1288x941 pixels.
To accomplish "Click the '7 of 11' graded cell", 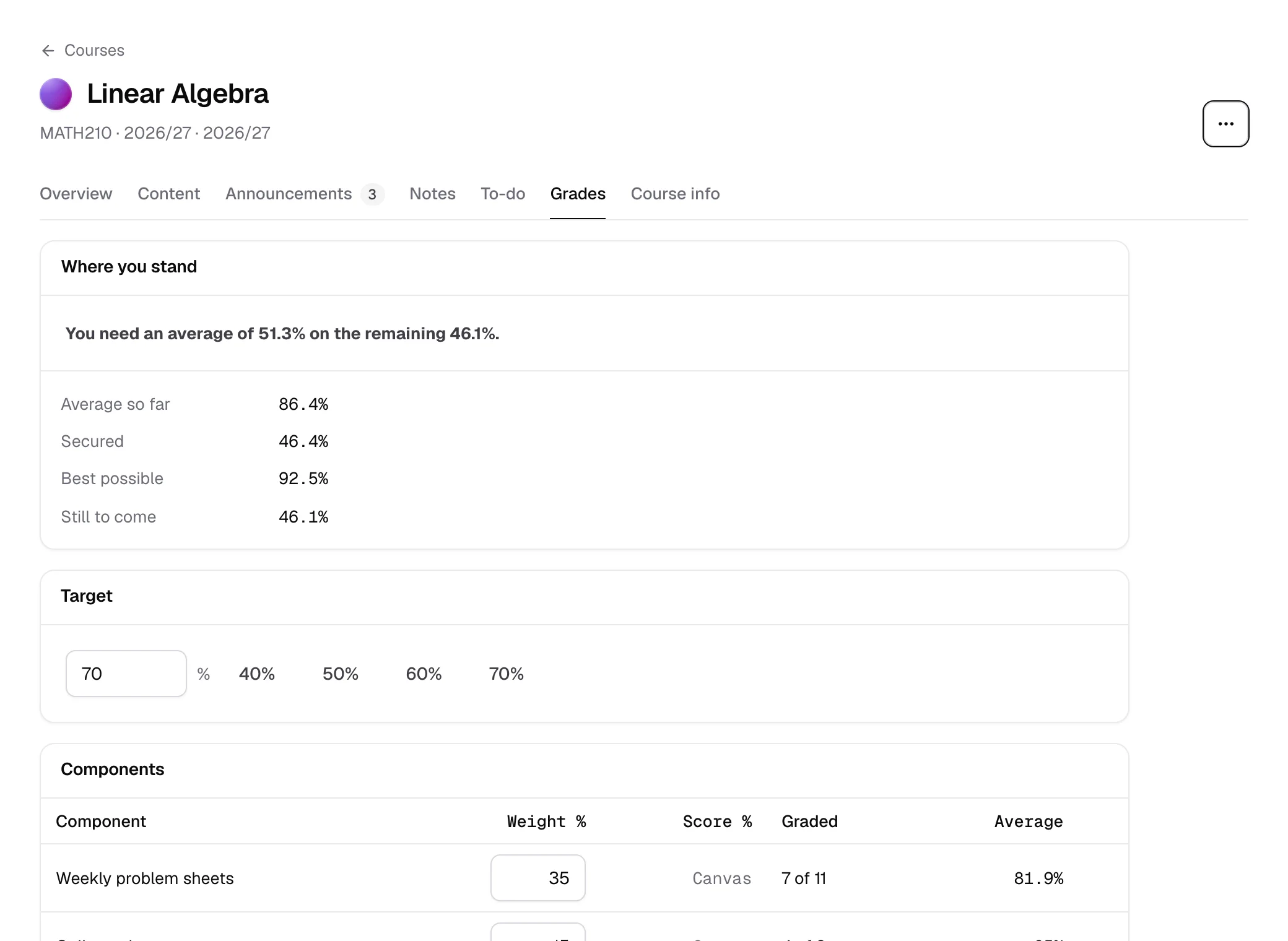I will coord(804,878).
